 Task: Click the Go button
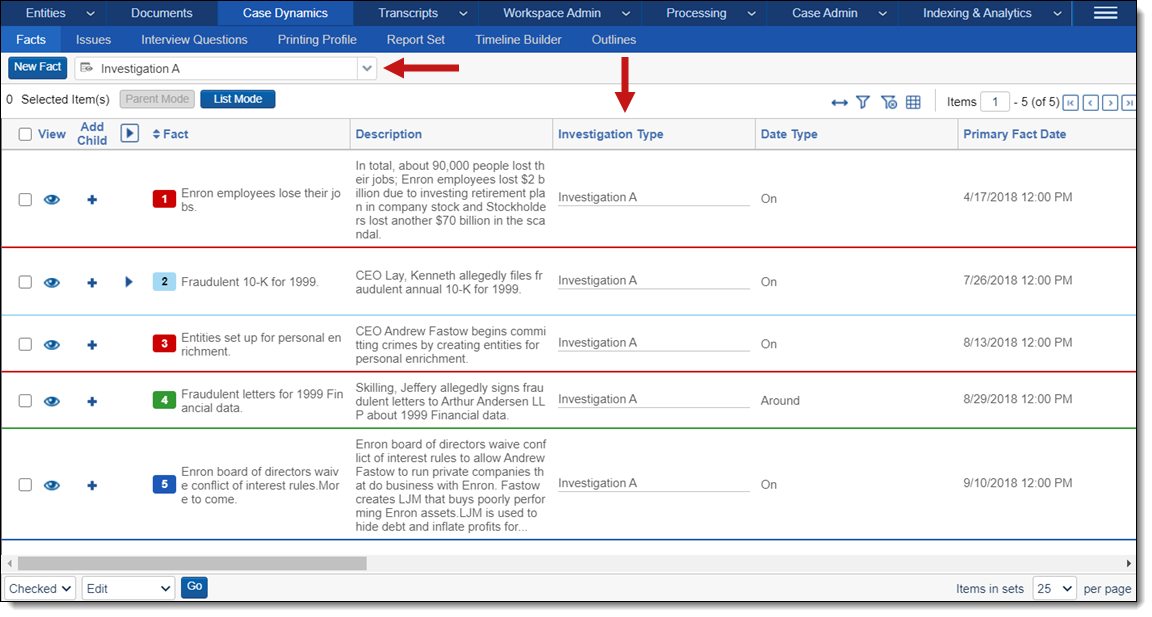pos(194,587)
